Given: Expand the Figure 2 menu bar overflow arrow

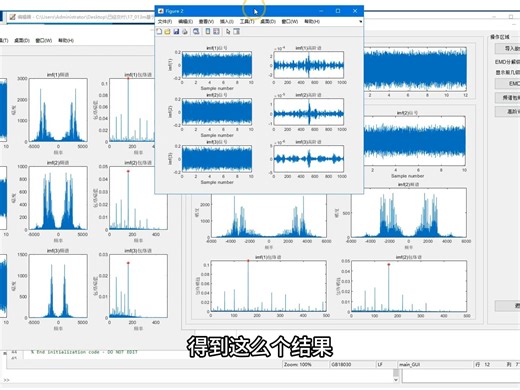Looking at the screenshot, I should click(360, 22).
